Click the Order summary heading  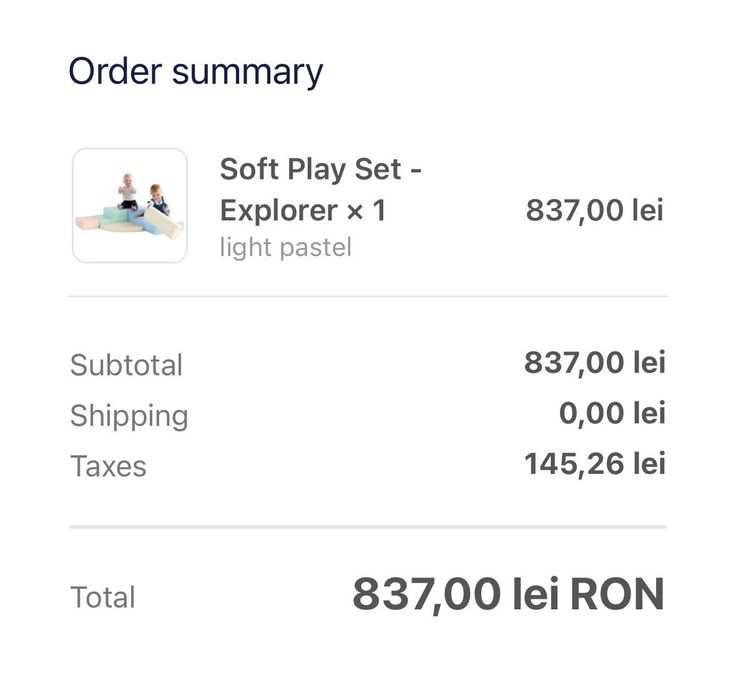coord(196,72)
